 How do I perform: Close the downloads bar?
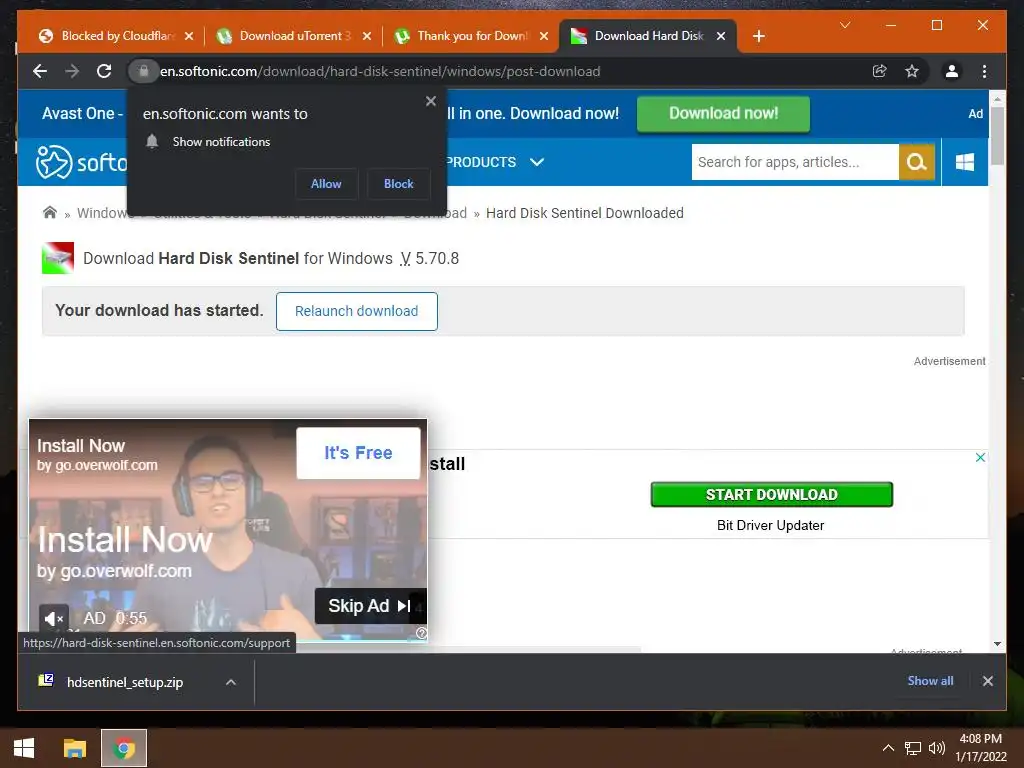click(x=987, y=681)
